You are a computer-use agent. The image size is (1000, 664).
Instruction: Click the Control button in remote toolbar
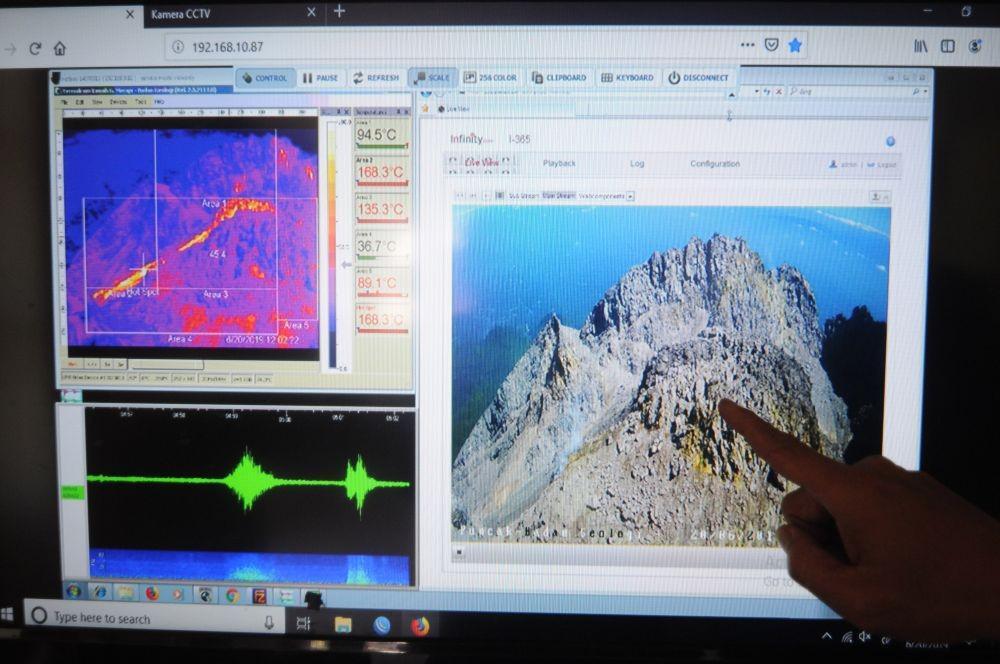[265, 78]
